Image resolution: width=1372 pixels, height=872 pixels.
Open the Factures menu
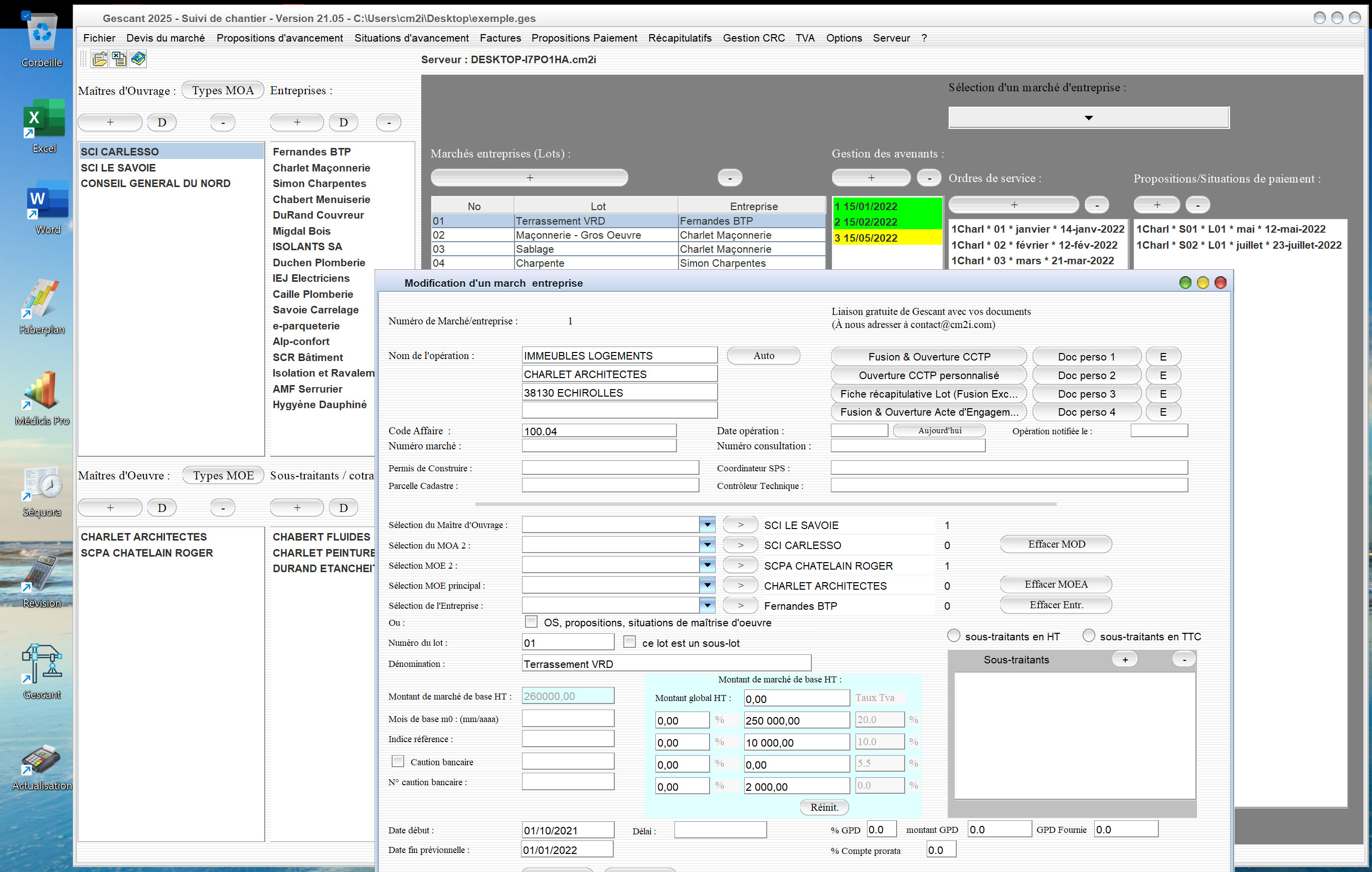(500, 38)
